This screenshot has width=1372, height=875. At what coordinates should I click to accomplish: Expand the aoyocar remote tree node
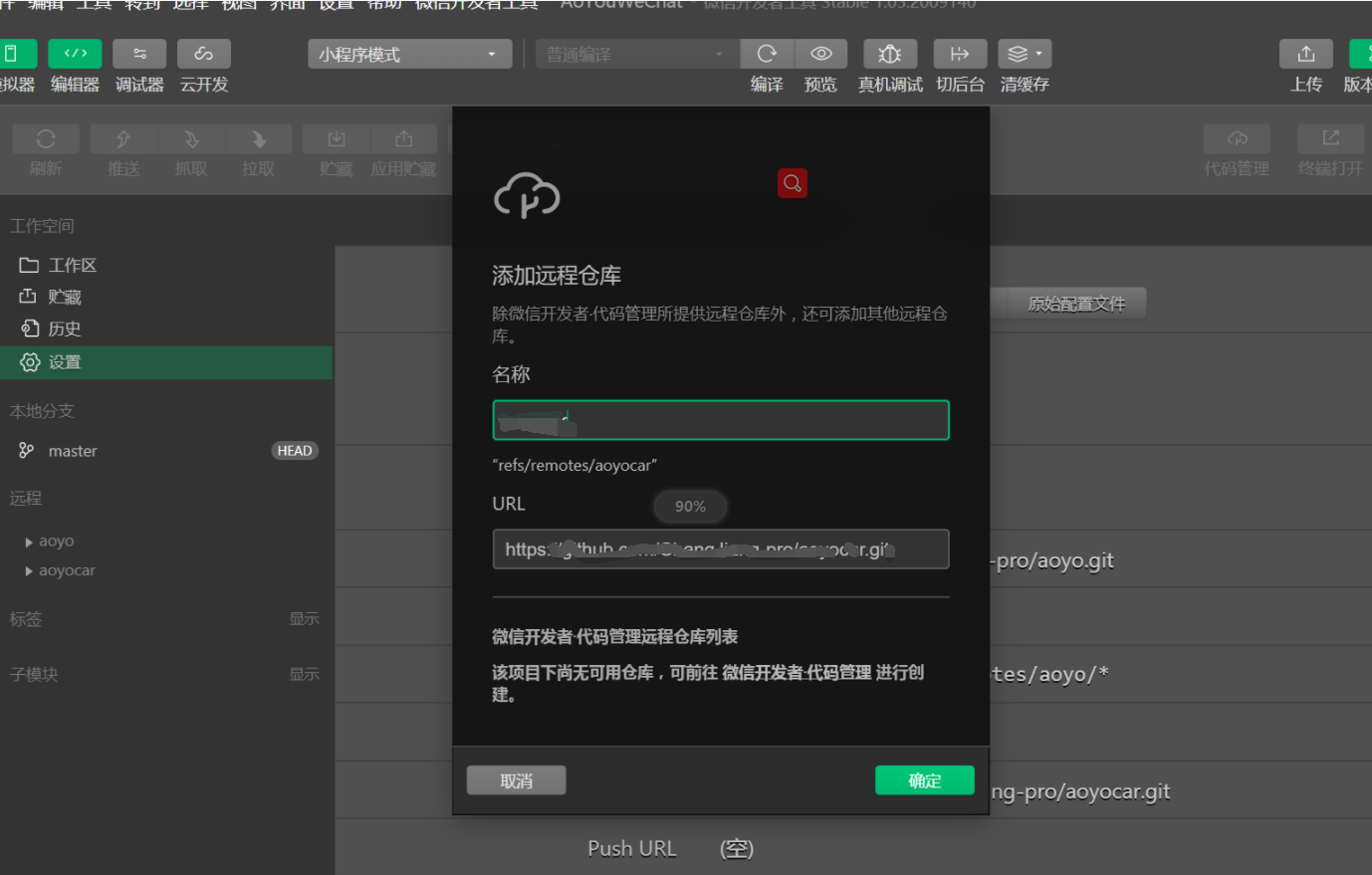click(x=29, y=571)
